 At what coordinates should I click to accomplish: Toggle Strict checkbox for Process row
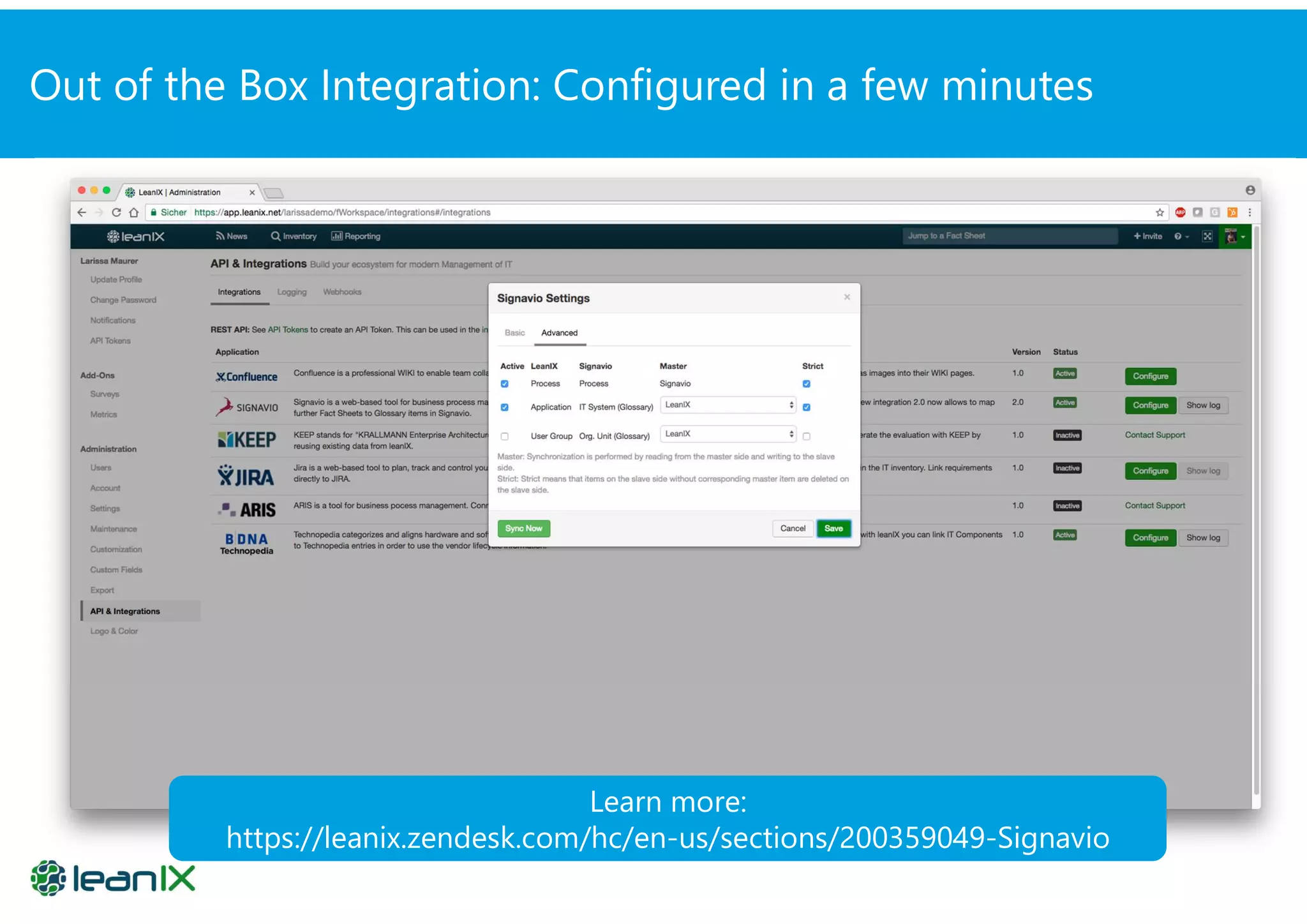point(807,384)
